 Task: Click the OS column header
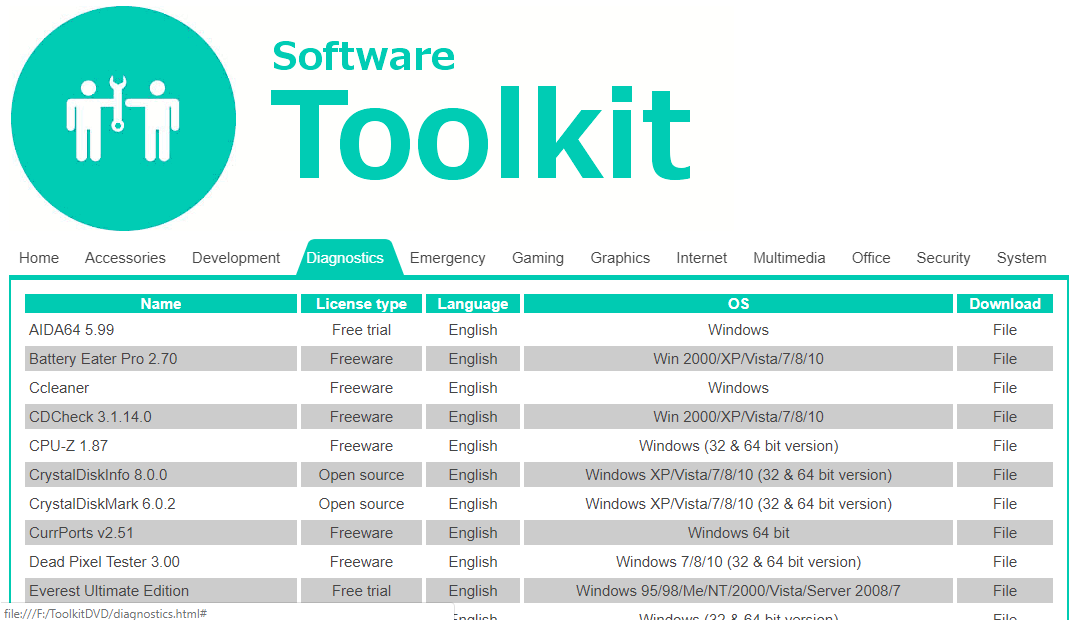[738, 303]
